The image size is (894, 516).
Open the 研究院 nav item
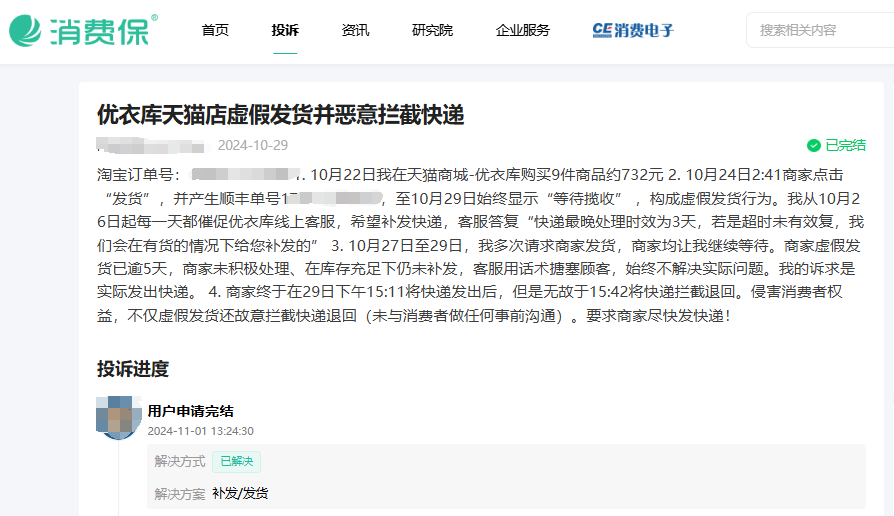(x=432, y=30)
